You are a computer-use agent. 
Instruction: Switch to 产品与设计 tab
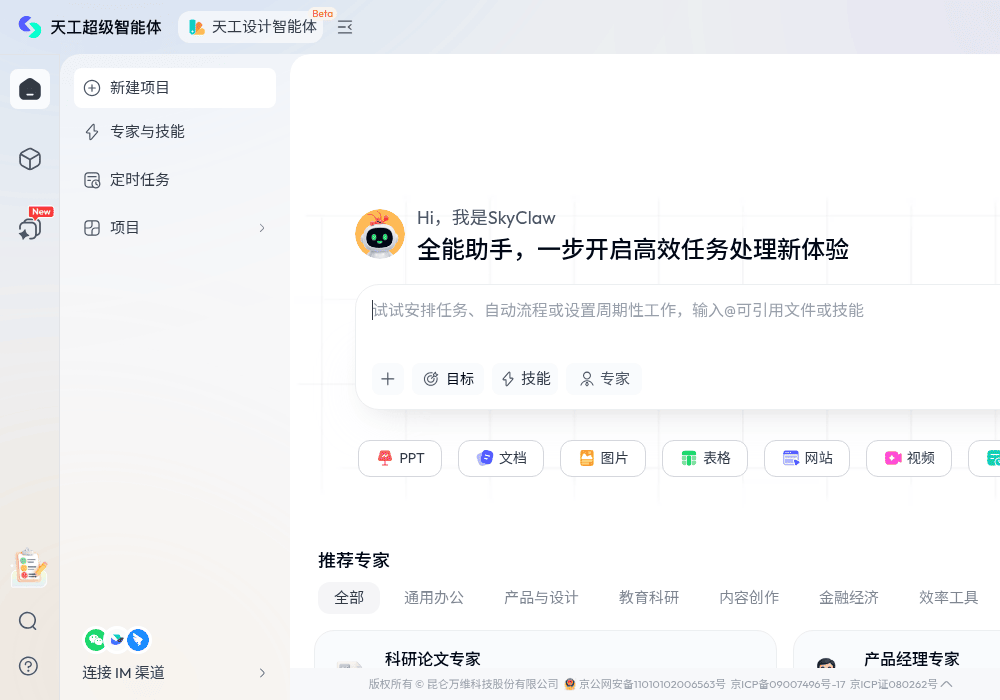click(541, 598)
